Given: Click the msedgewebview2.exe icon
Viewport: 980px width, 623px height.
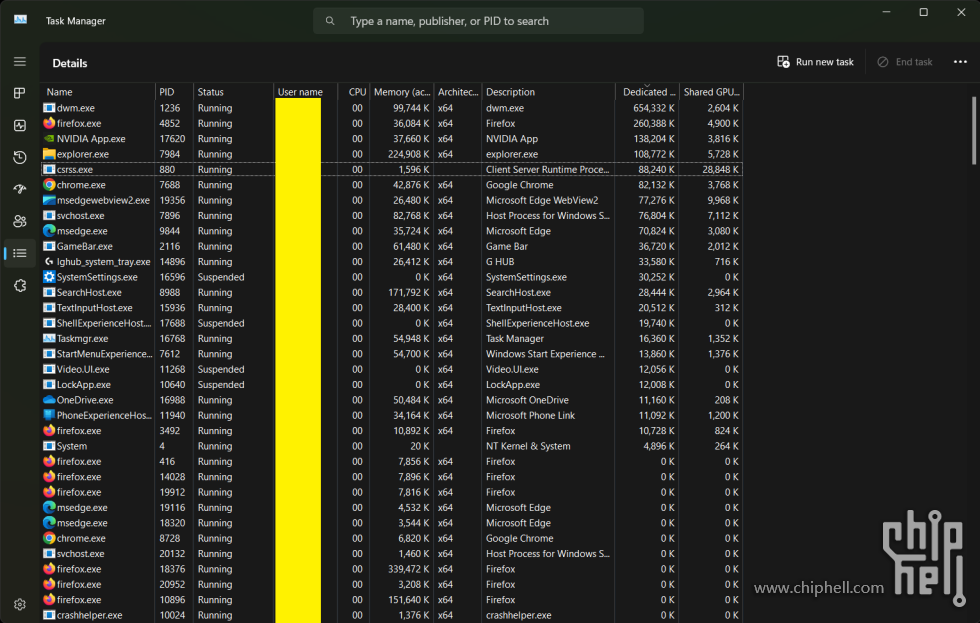Looking at the screenshot, I should 49,200.
